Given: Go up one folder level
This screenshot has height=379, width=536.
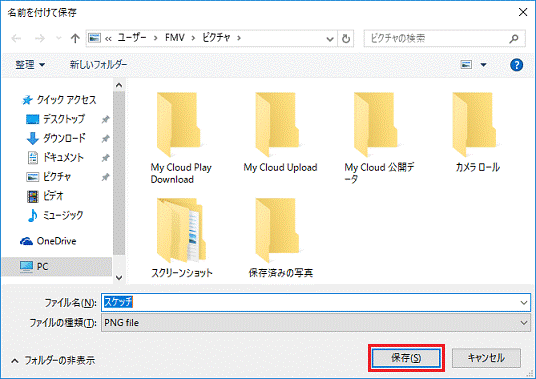Looking at the screenshot, I should pyautogui.click(x=75, y=38).
